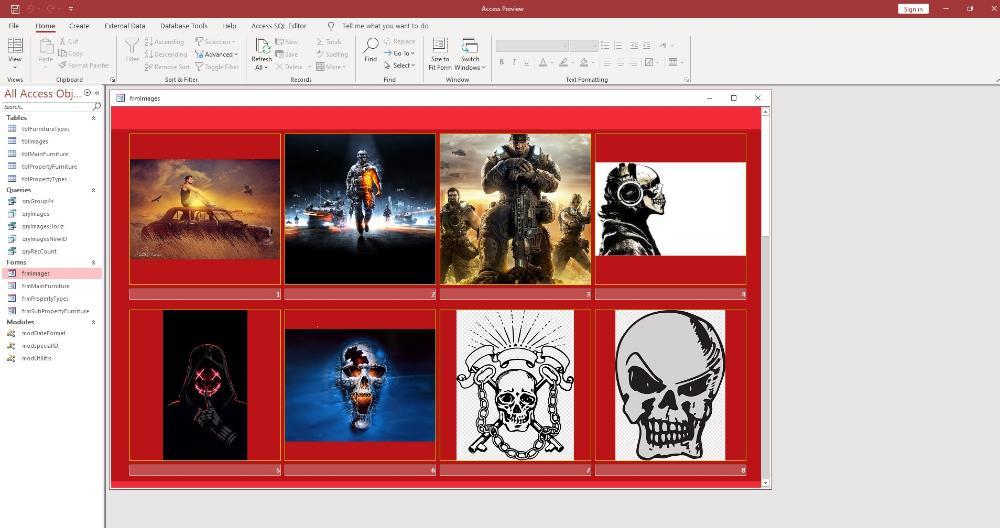Viewport: 1000px width, 528px height.
Task: Open the modDateFormat module
Action: pyautogui.click(x=43, y=333)
